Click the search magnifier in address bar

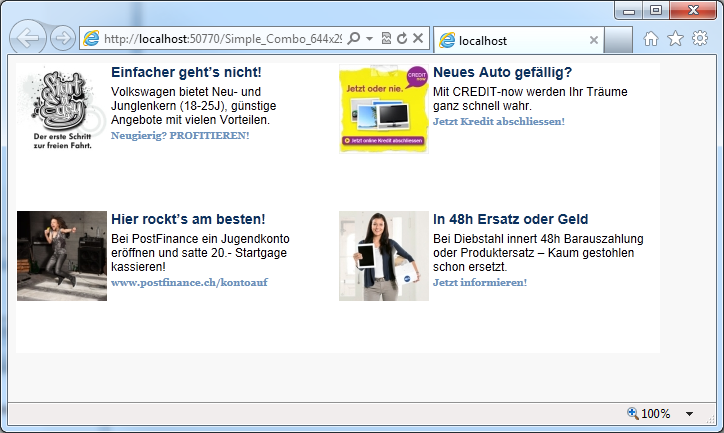pos(354,38)
